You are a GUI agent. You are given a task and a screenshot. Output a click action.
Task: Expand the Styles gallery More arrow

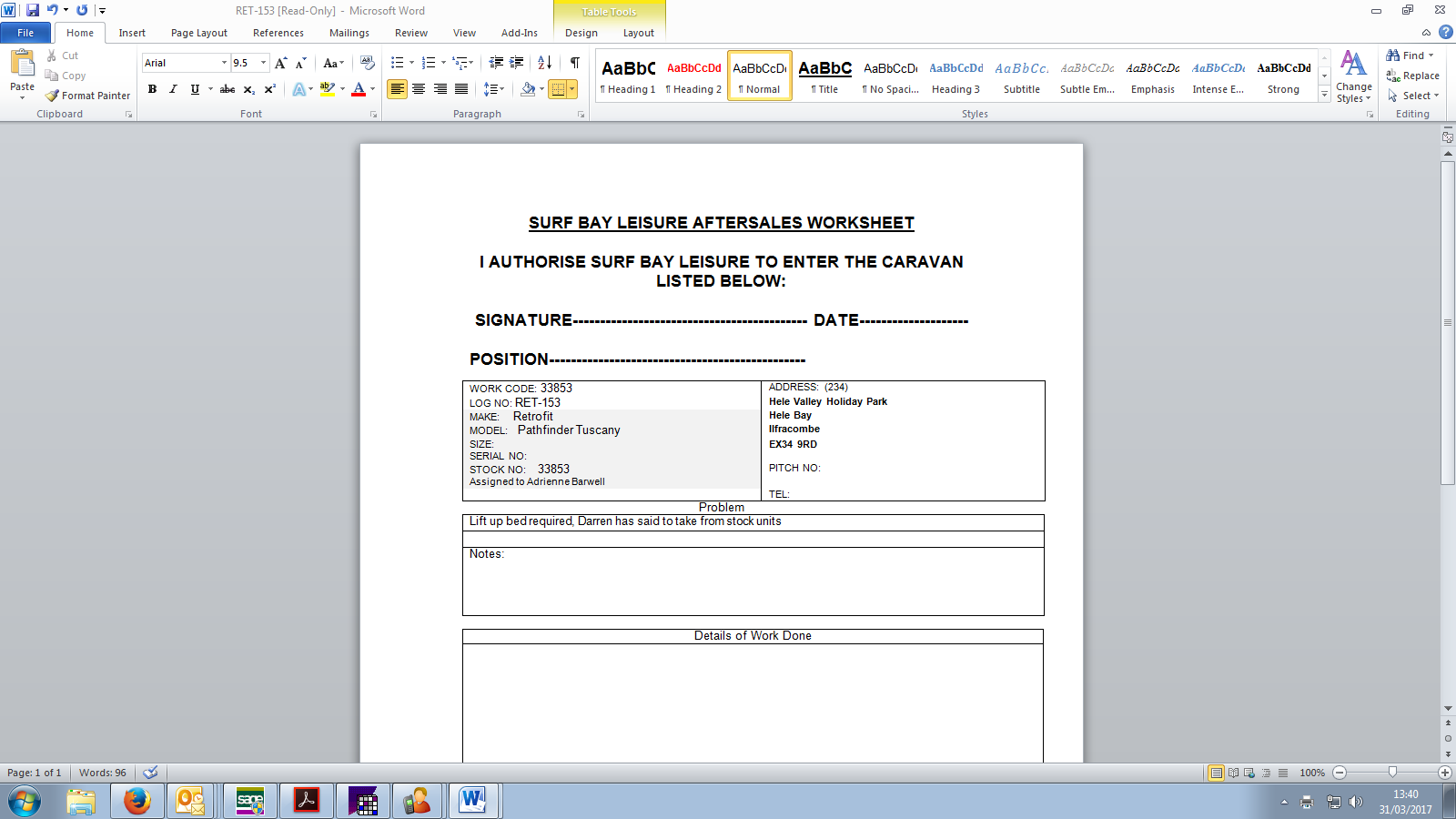tap(1324, 95)
